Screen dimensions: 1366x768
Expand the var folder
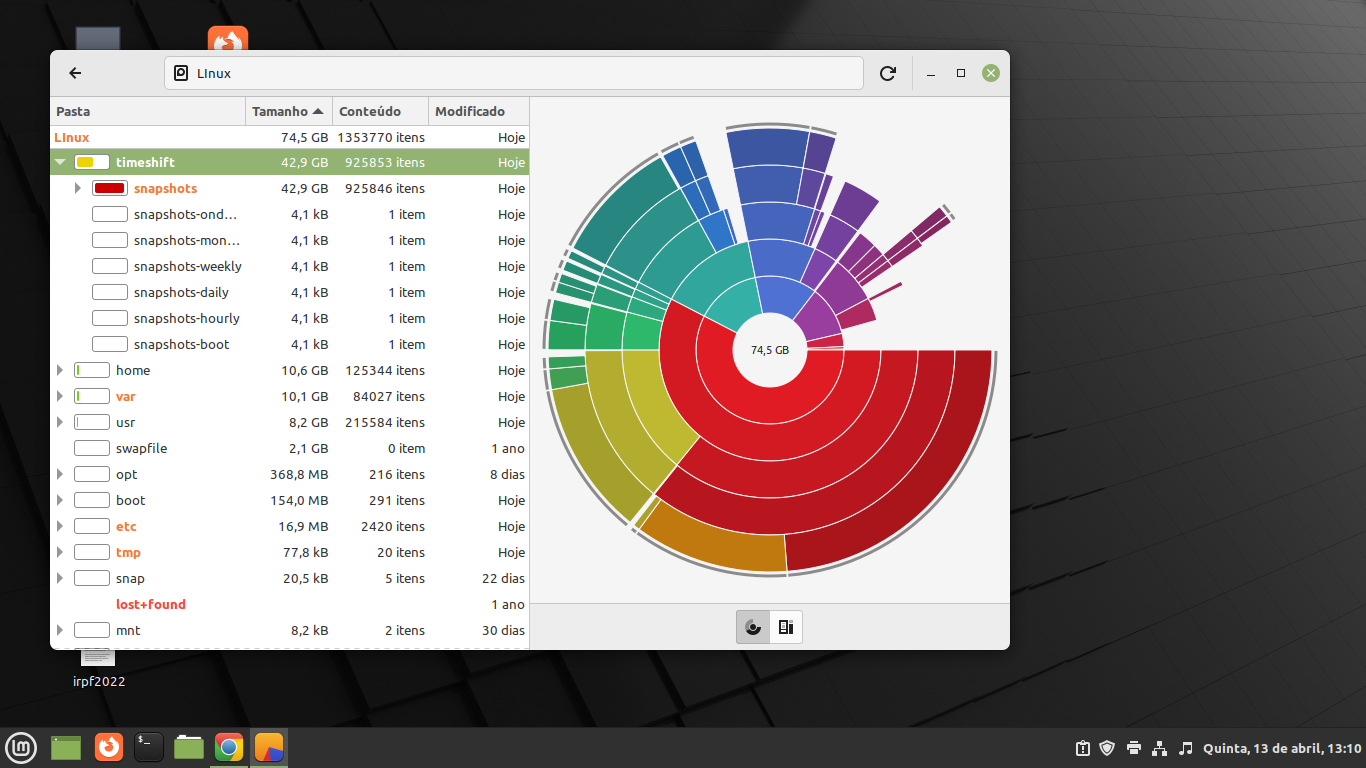[60, 396]
